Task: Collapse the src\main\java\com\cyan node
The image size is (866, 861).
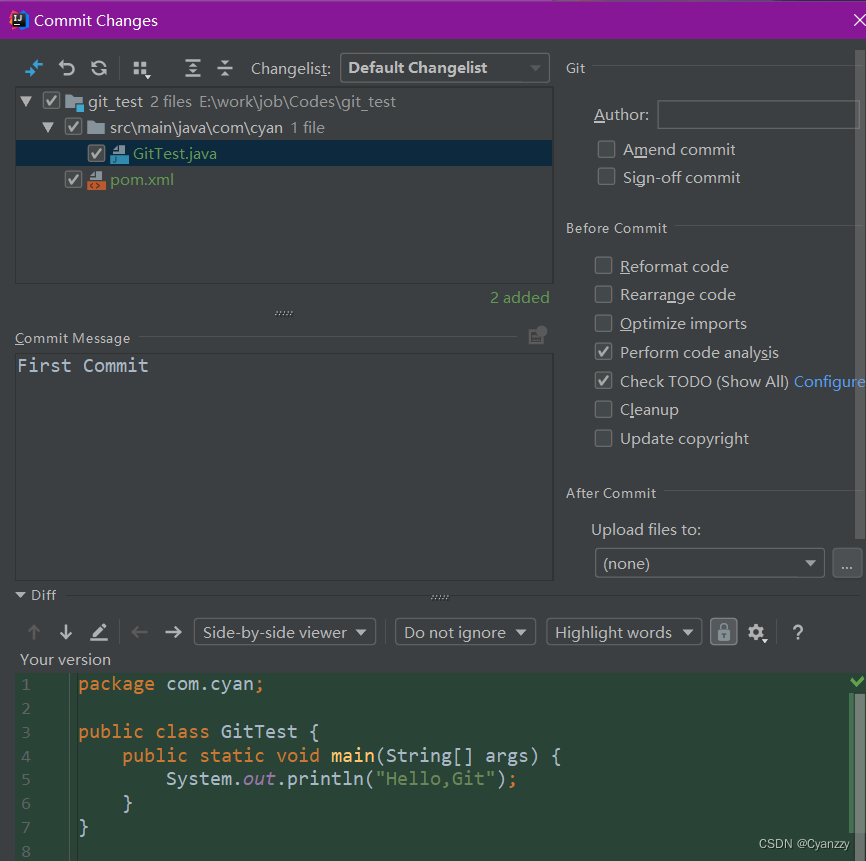Action: (x=48, y=128)
